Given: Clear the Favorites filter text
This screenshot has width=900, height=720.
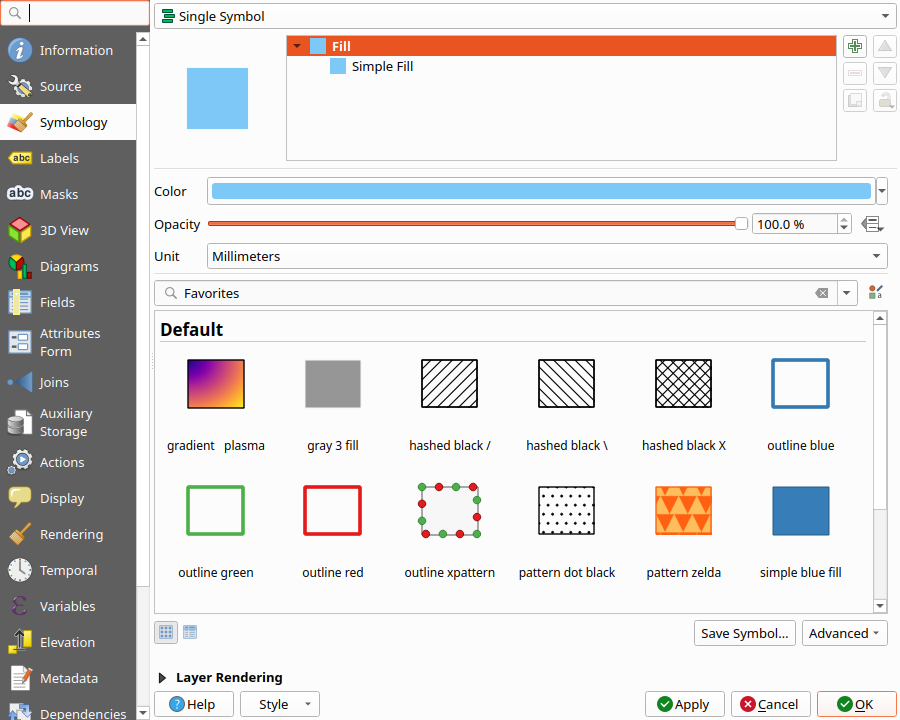Looking at the screenshot, I should [x=821, y=293].
